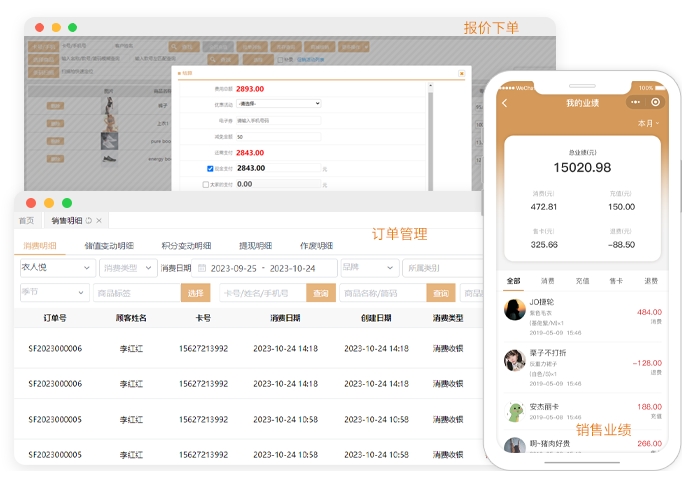The image size is (691, 481).
Task: Close the 销售明细 tab with X icon
Action: (100, 220)
